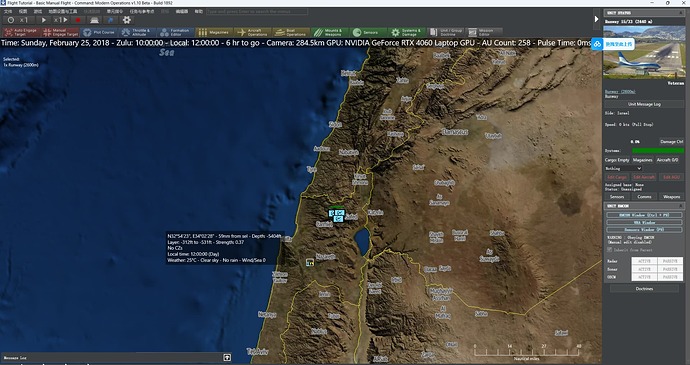Viewport: 690px width, 365px height.
Task: Open Boat Operations
Action: pos(291,33)
